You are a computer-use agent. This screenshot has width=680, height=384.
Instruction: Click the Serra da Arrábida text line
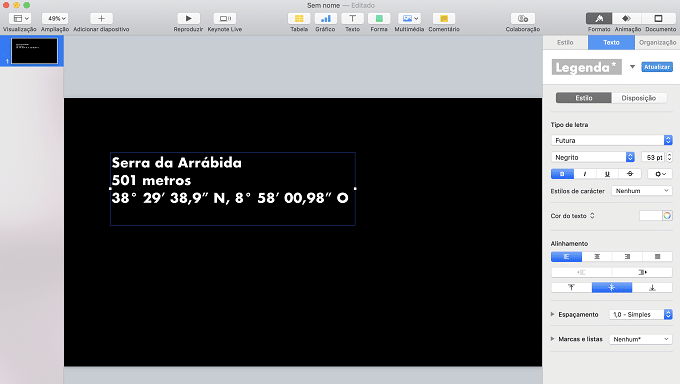pyautogui.click(x=177, y=163)
